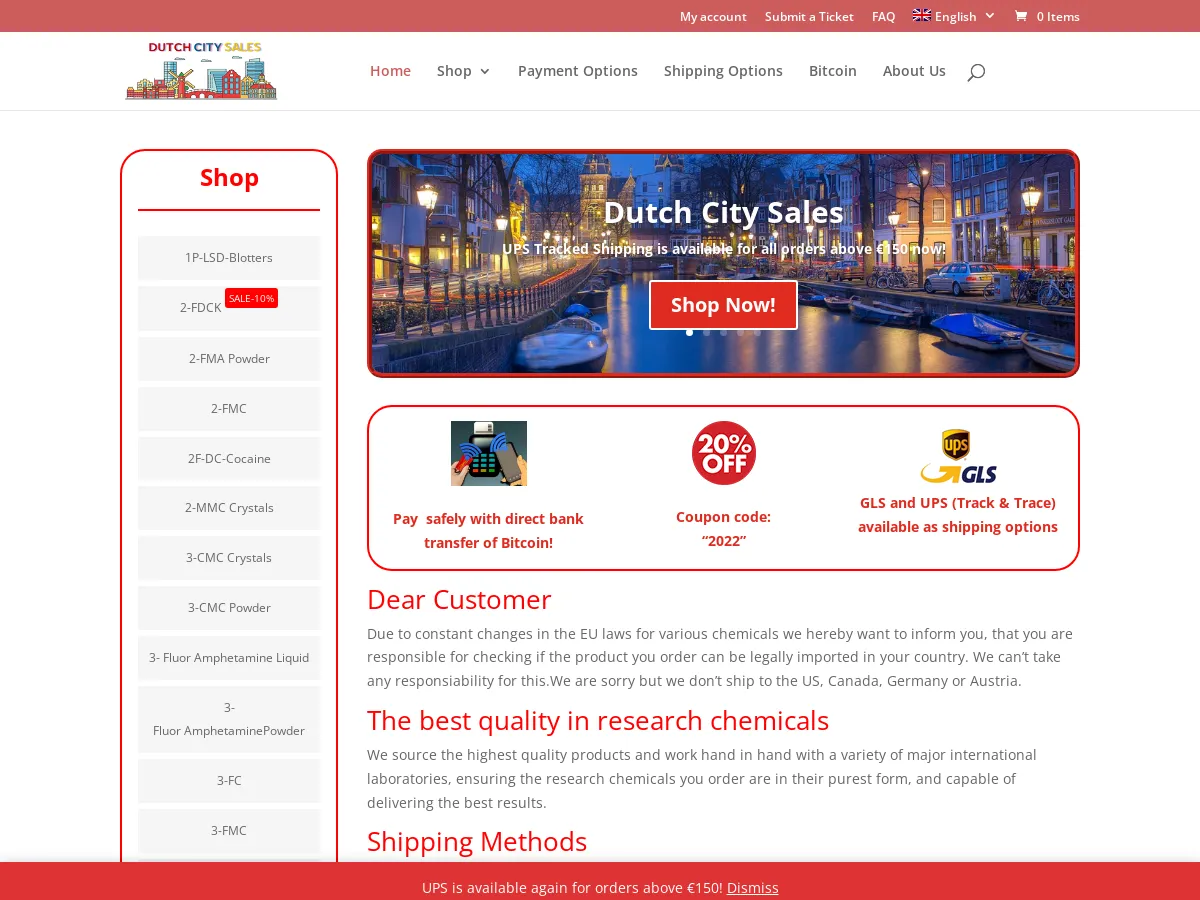The image size is (1200, 900).
Task: Open the shopping cart icon
Action: (1024, 16)
